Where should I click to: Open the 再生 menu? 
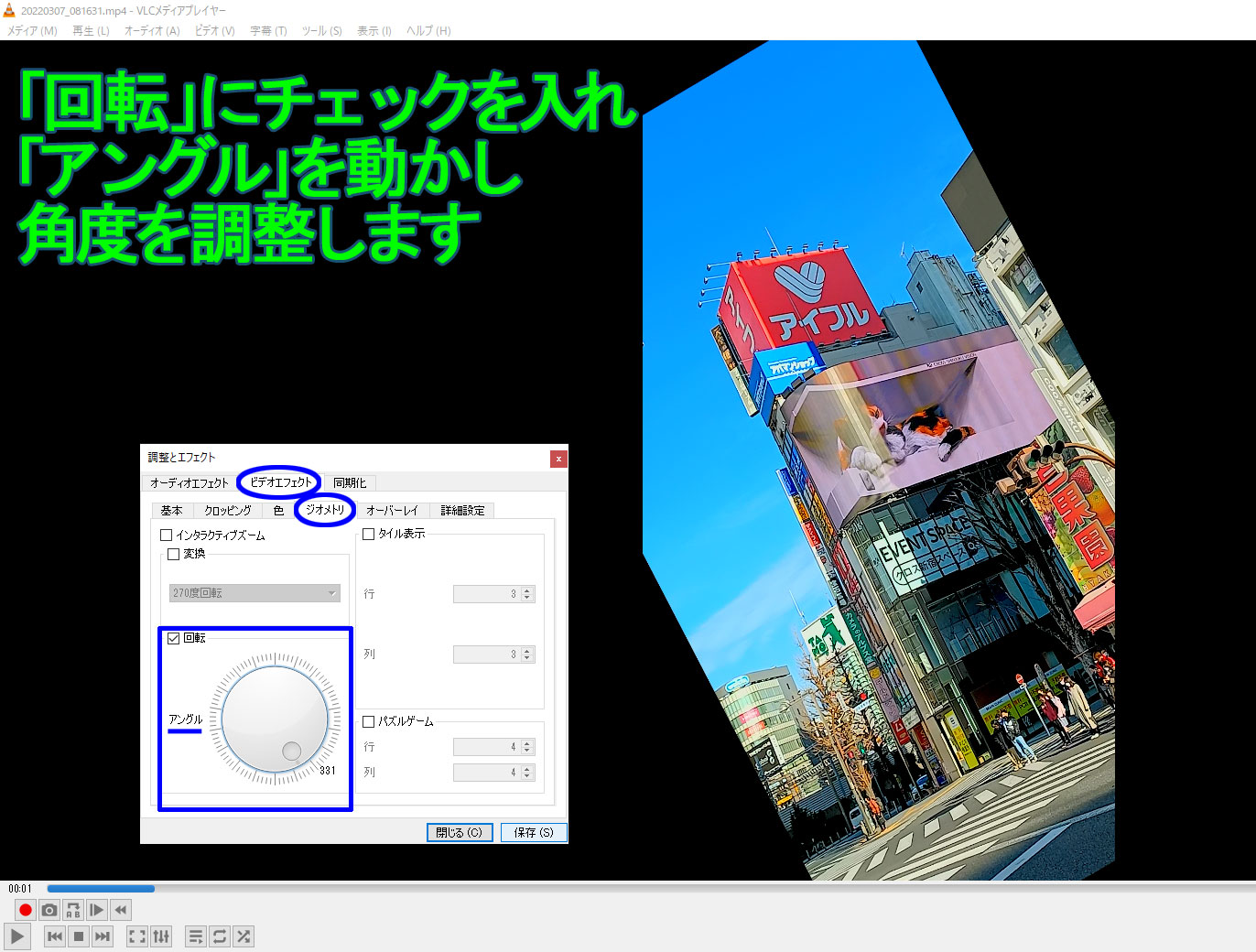tap(91, 30)
